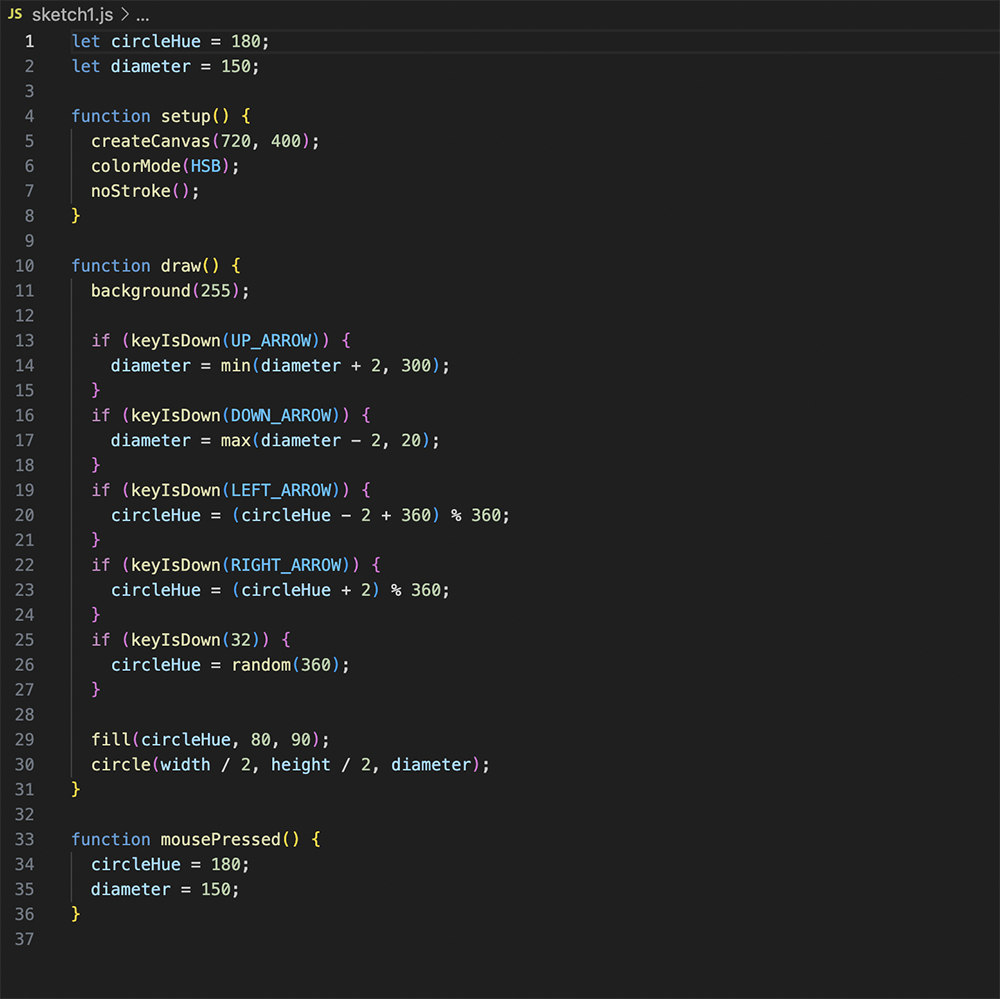Click the circle call on line 30

click(120, 764)
